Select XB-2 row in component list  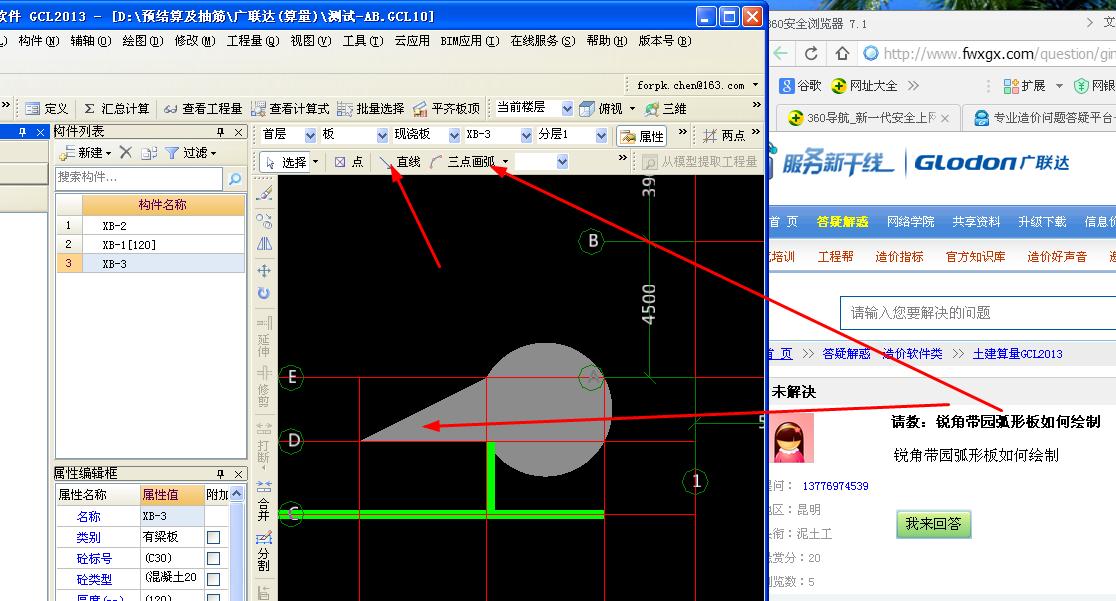[151, 226]
